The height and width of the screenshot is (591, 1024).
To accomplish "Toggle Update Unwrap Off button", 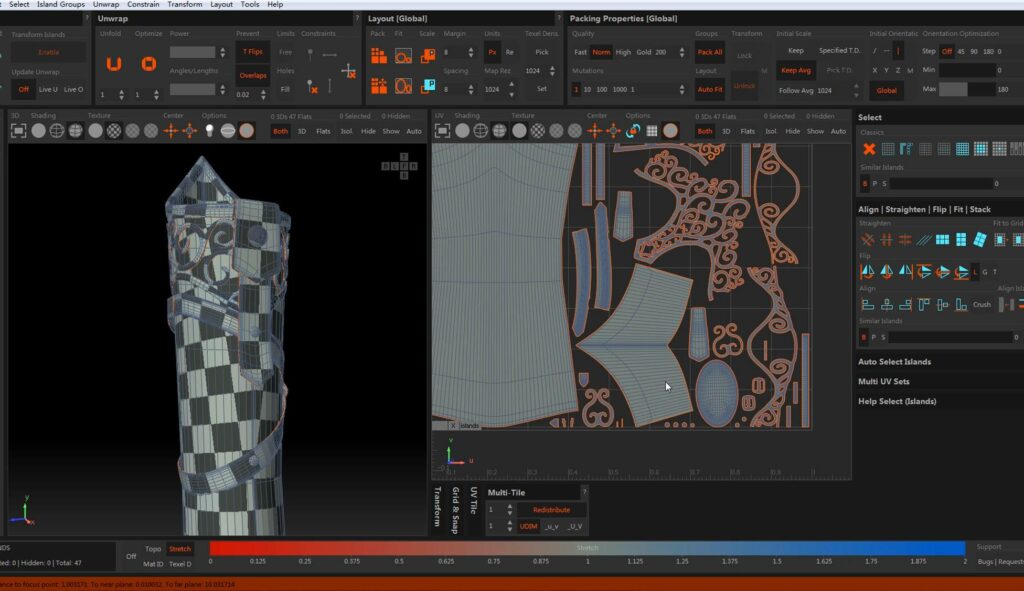I will [x=24, y=89].
